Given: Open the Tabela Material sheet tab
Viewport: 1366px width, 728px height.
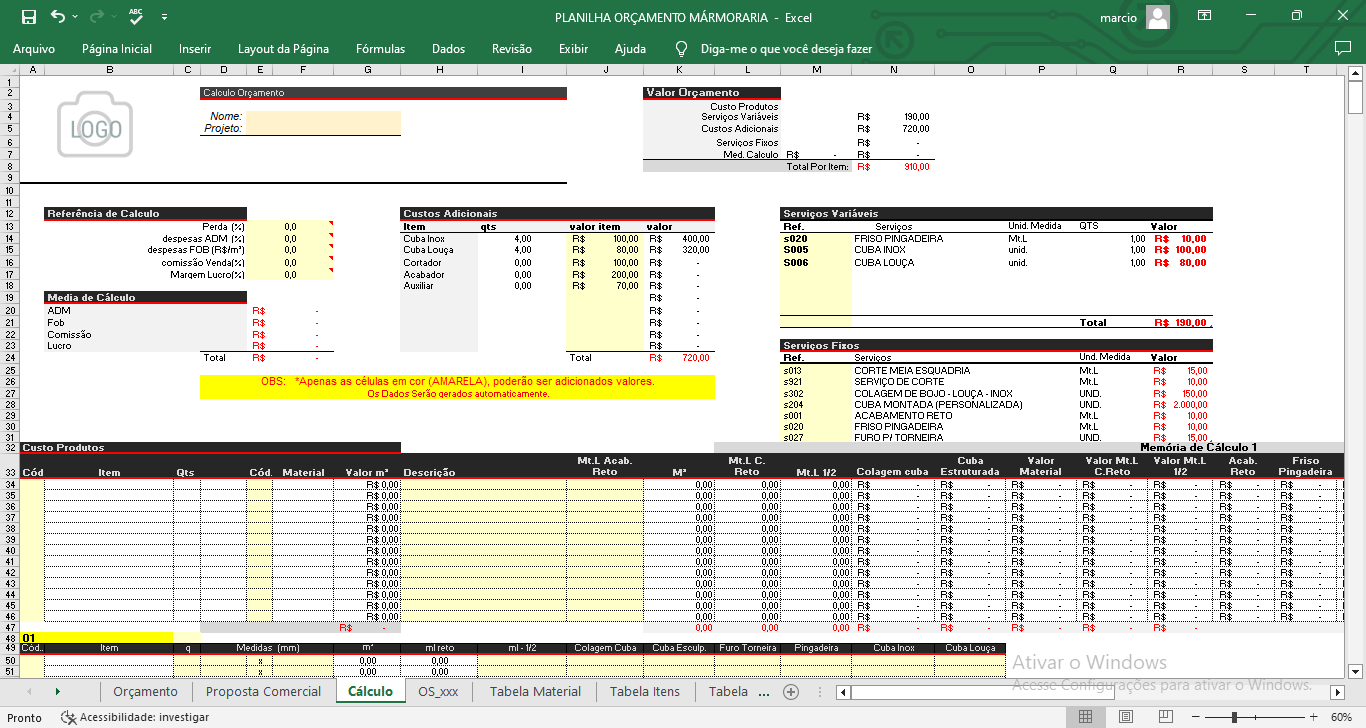Looking at the screenshot, I should click(x=535, y=692).
